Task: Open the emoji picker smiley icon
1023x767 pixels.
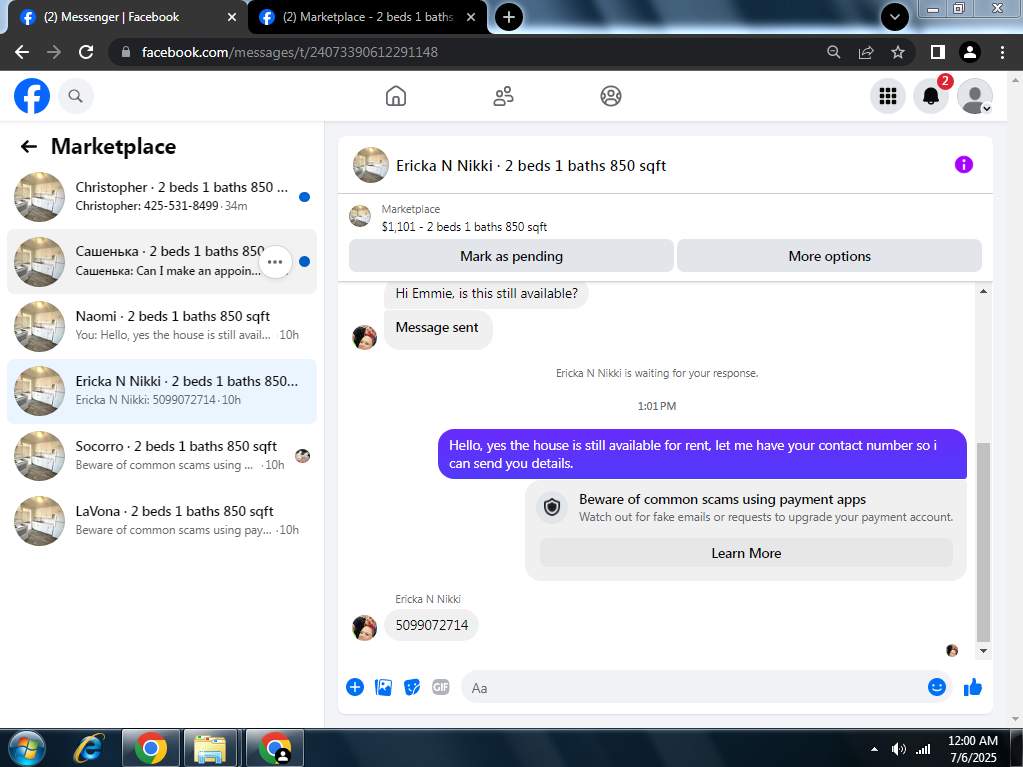Action: coord(936,687)
